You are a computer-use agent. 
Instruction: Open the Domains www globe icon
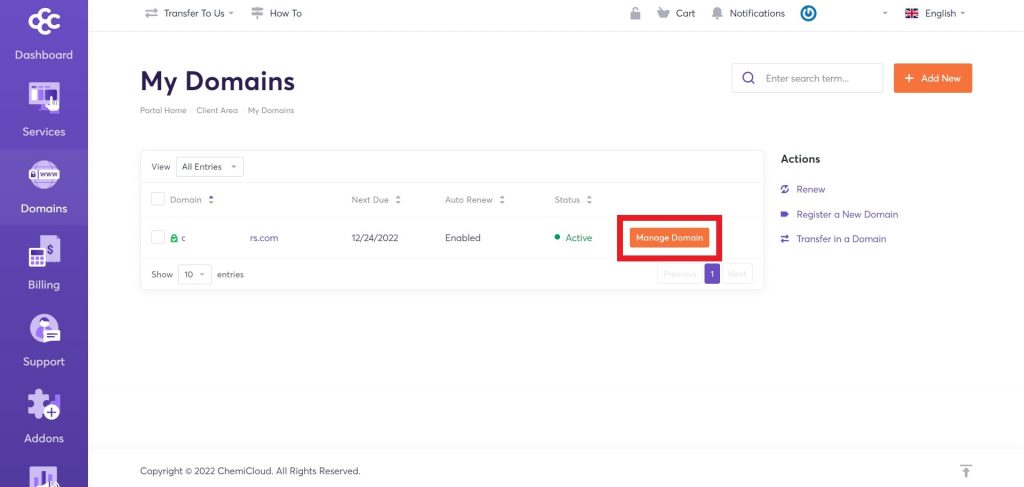pos(44,174)
